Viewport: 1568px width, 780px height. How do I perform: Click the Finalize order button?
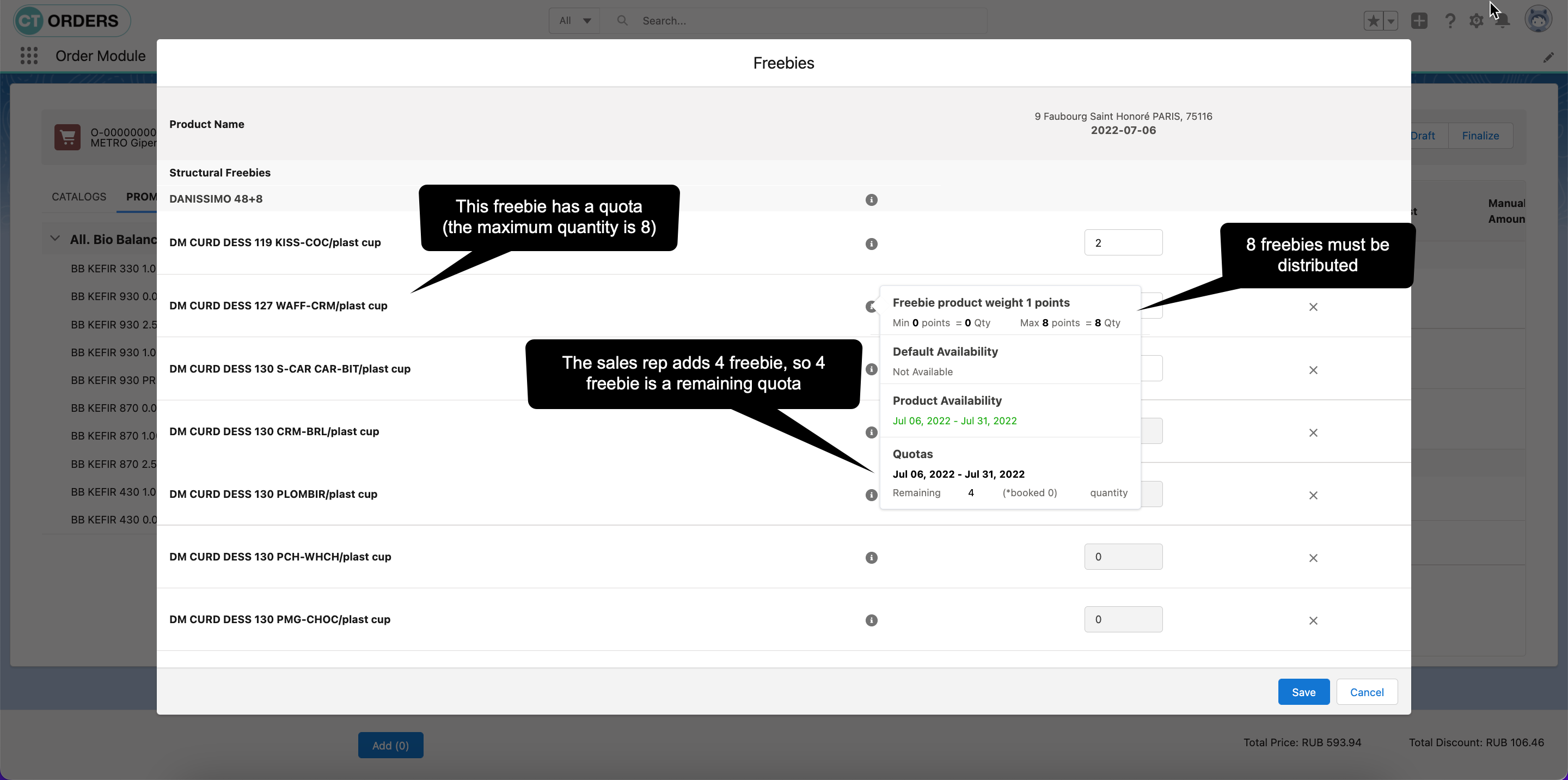1480,136
